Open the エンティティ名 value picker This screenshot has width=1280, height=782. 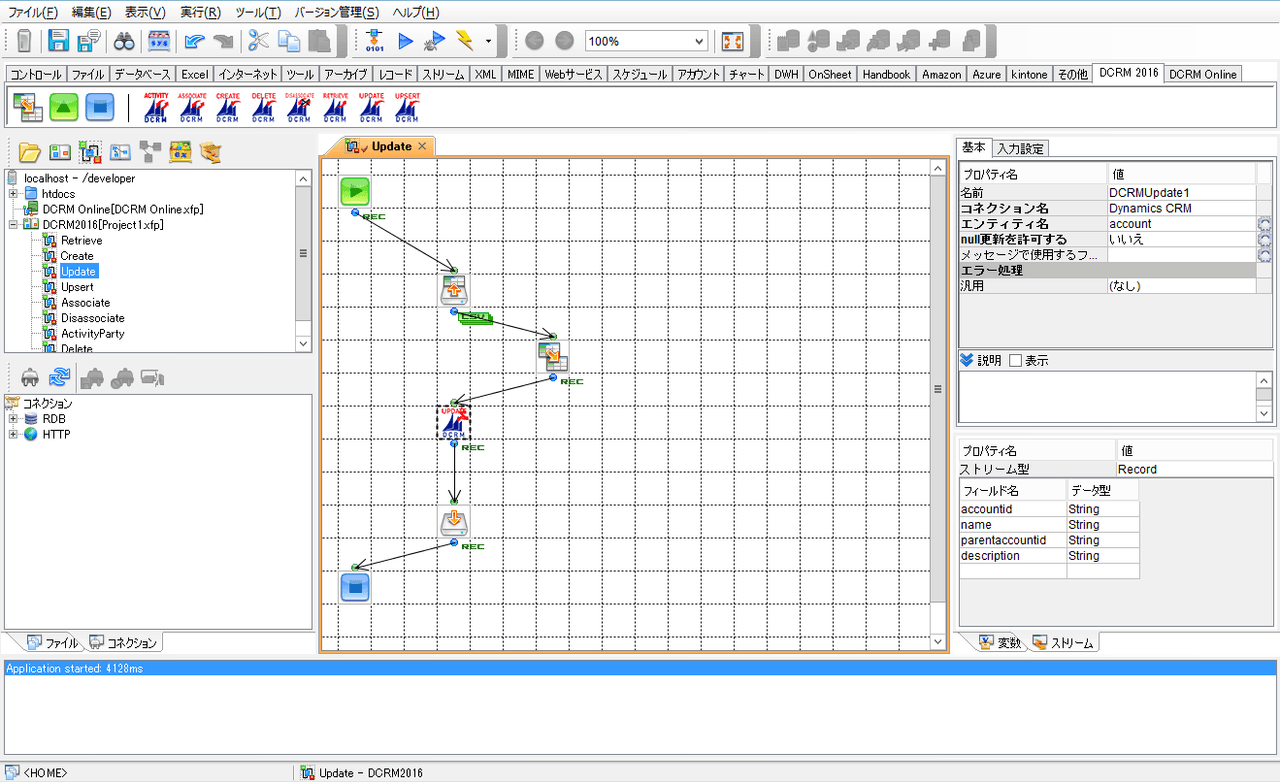(x=1265, y=224)
